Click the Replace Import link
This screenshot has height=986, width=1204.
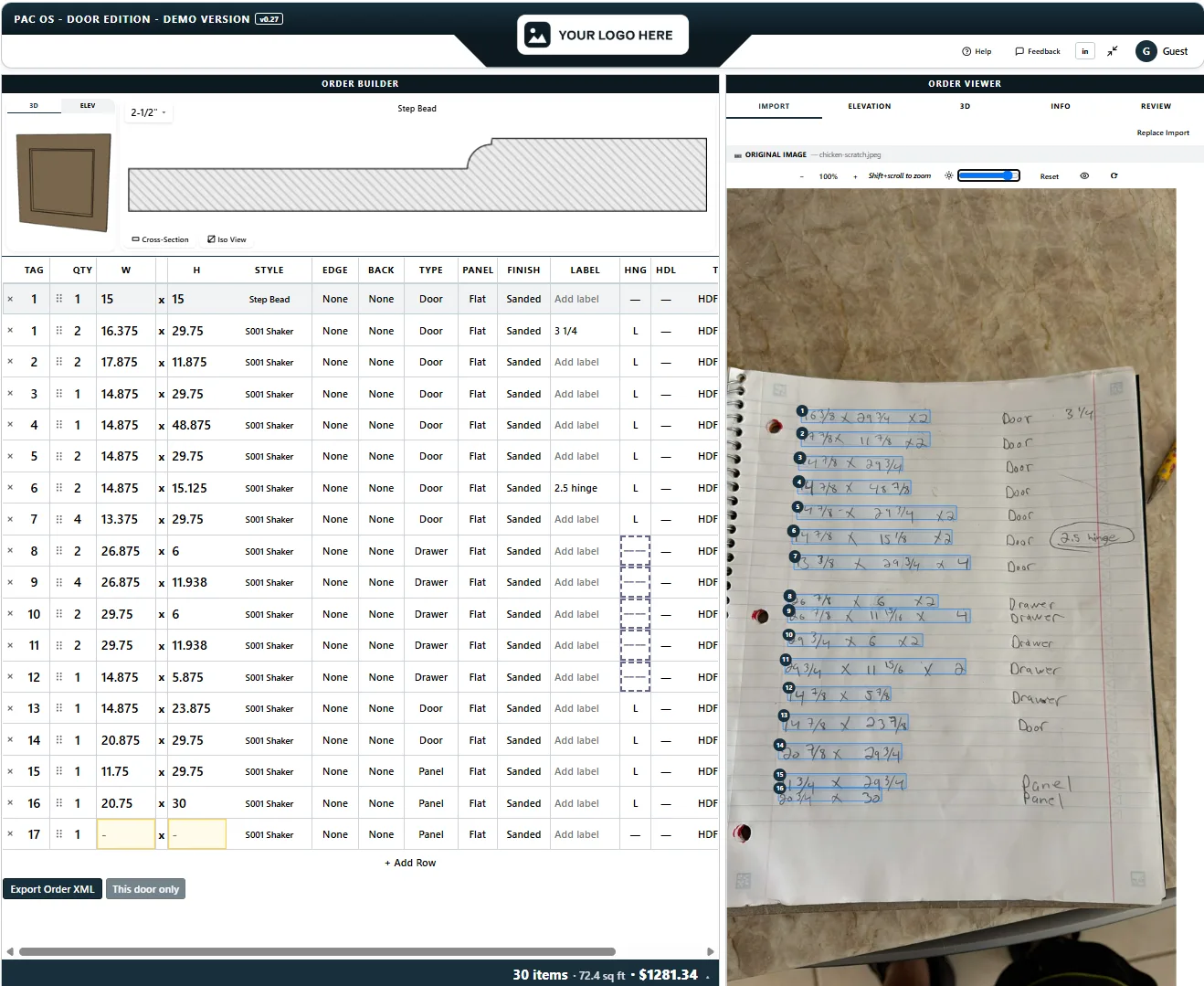(x=1163, y=133)
